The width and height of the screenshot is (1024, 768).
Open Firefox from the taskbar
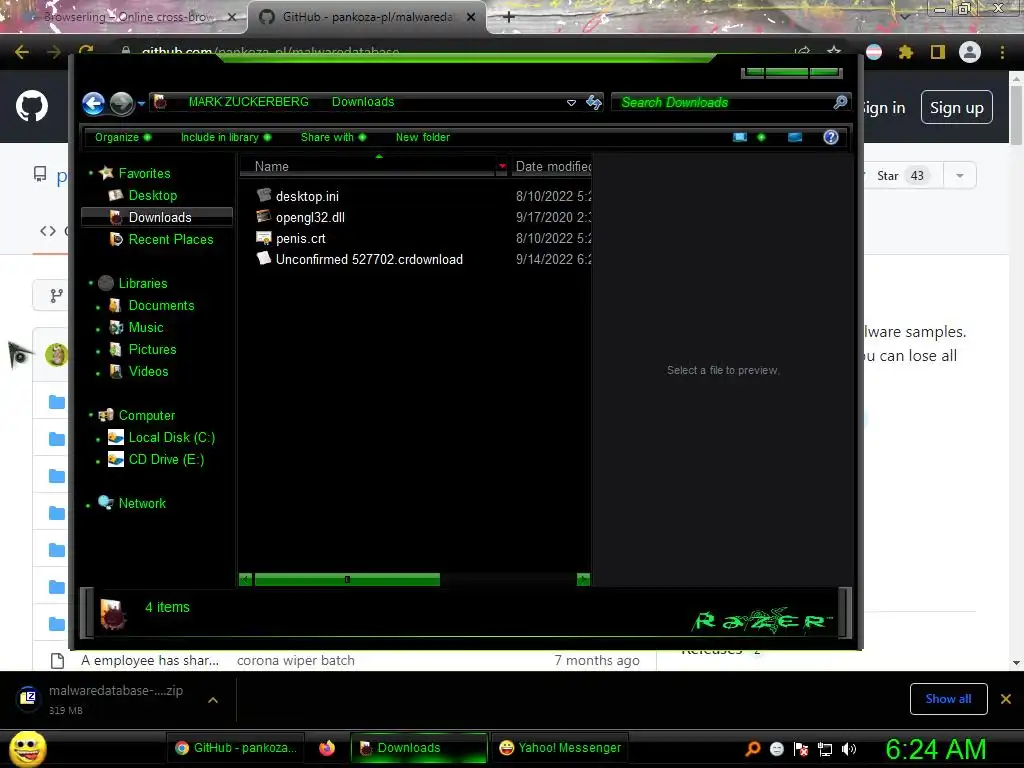click(x=327, y=748)
